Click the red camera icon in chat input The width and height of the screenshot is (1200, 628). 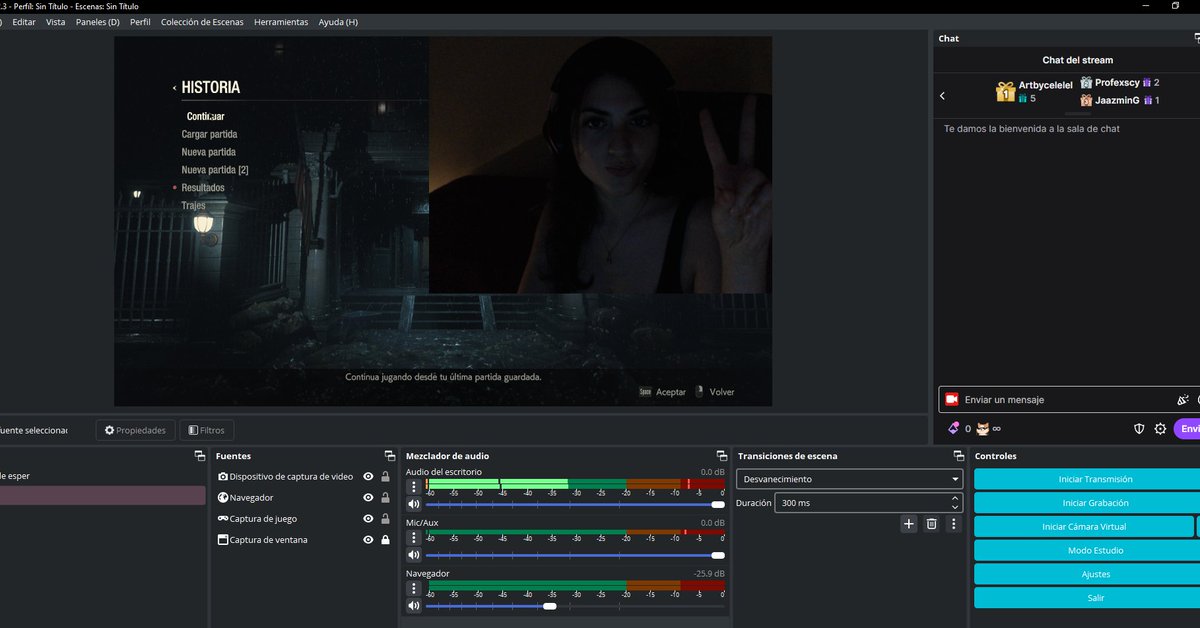[x=952, y=399]
